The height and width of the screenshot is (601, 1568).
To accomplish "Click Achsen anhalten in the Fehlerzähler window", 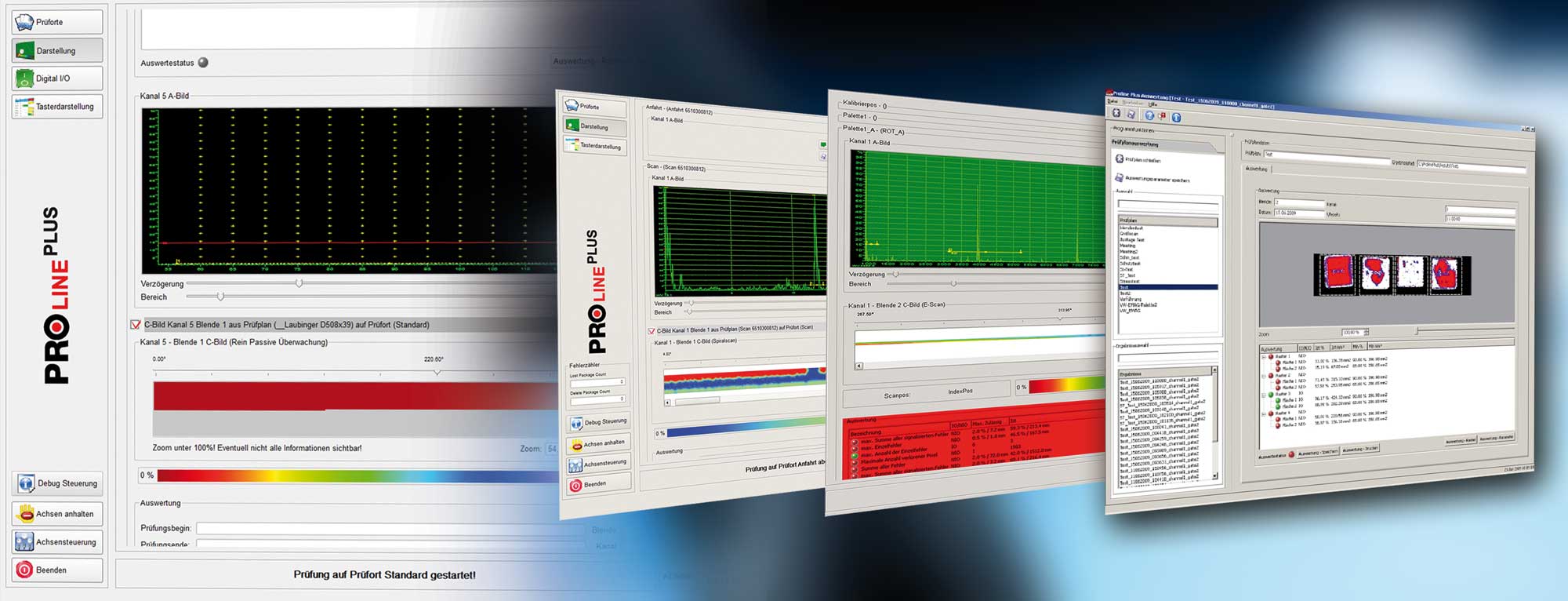I will pos(599,443).
